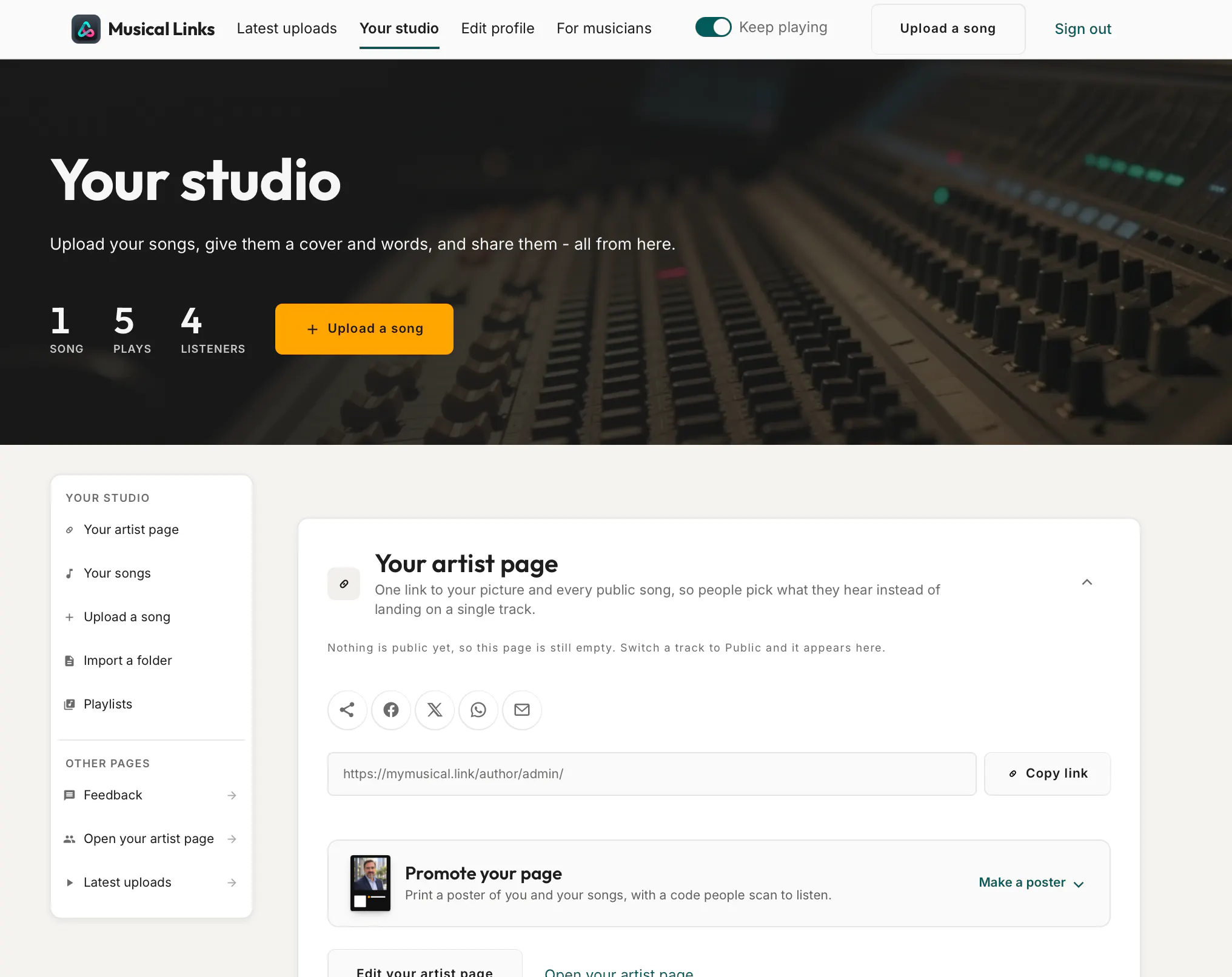Image resolution: width=1232 pixels, height=977 pixels.
Task: Click the file icon next to Import a folder
Action: coord(70,661)
